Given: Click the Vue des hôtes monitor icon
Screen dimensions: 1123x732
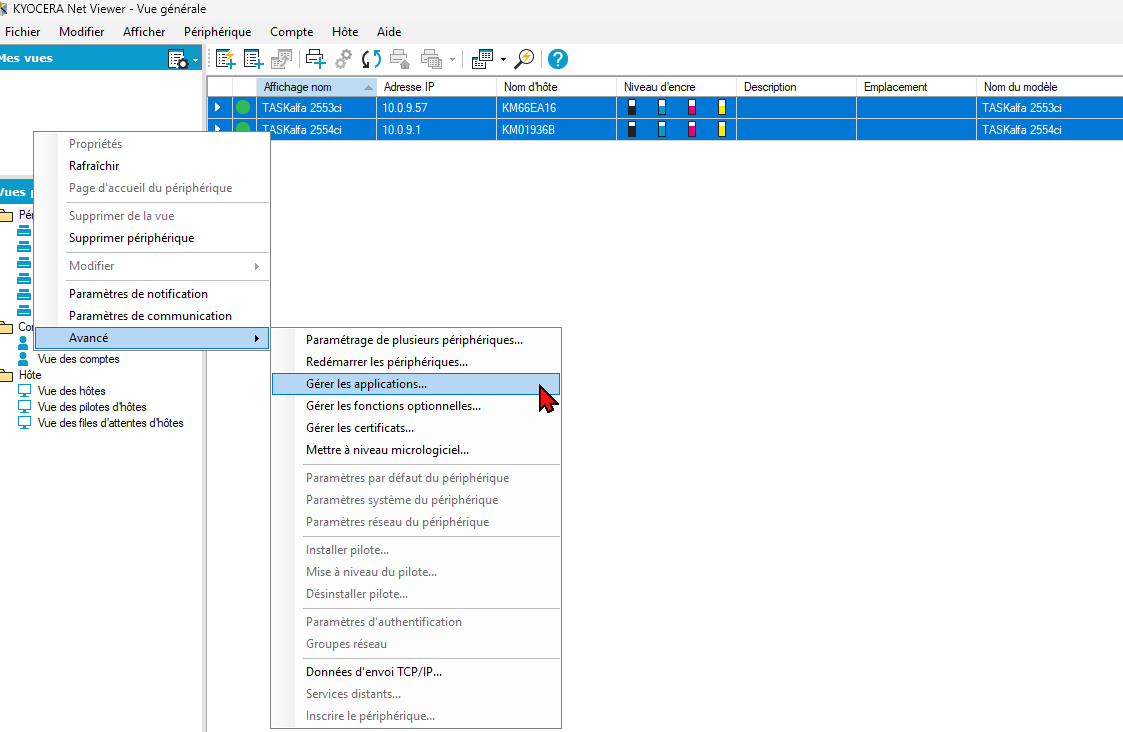Looking at the screenshot, I should click(x=24, y=390).
